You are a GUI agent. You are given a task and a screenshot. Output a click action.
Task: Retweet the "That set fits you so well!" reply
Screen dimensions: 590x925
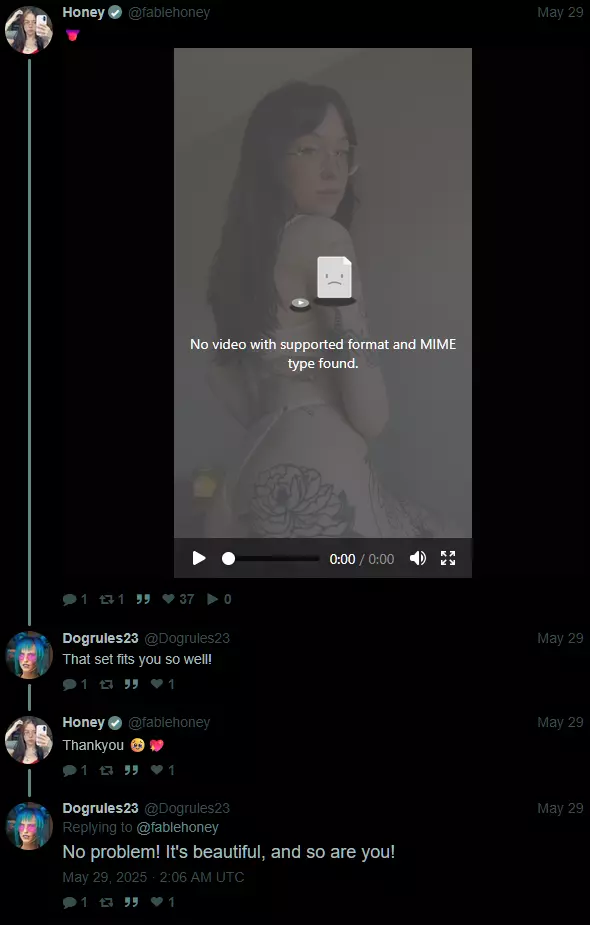(106, 684)
